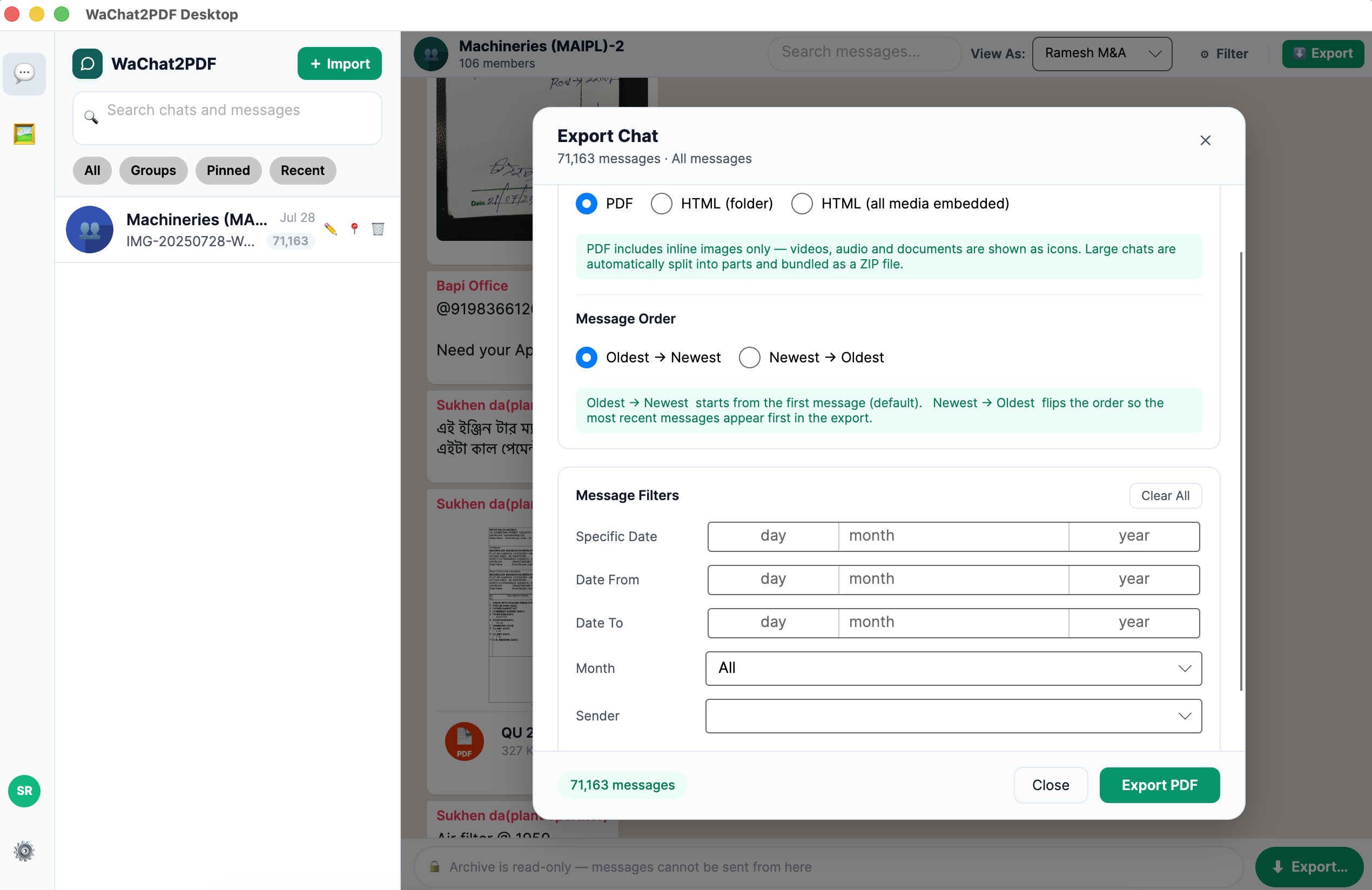Click the chat search magnifier icon
The image size is (1372, 890).
pyautogui.click(x=91, y=117)
